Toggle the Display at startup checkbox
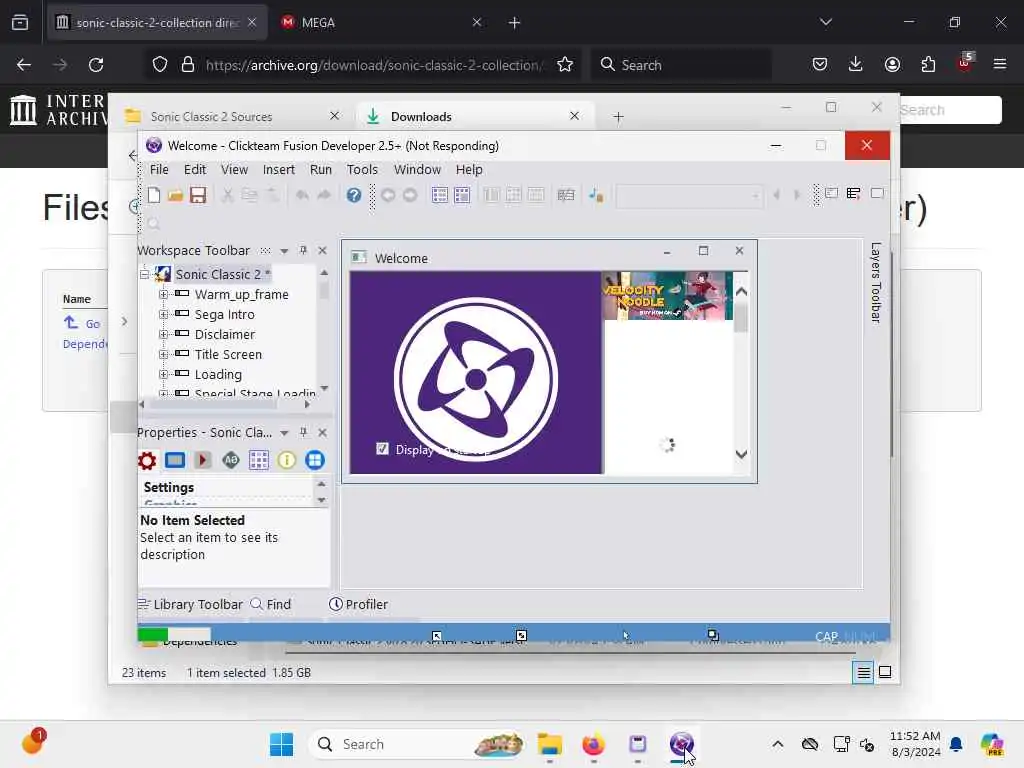 click(x=382, y=449)
